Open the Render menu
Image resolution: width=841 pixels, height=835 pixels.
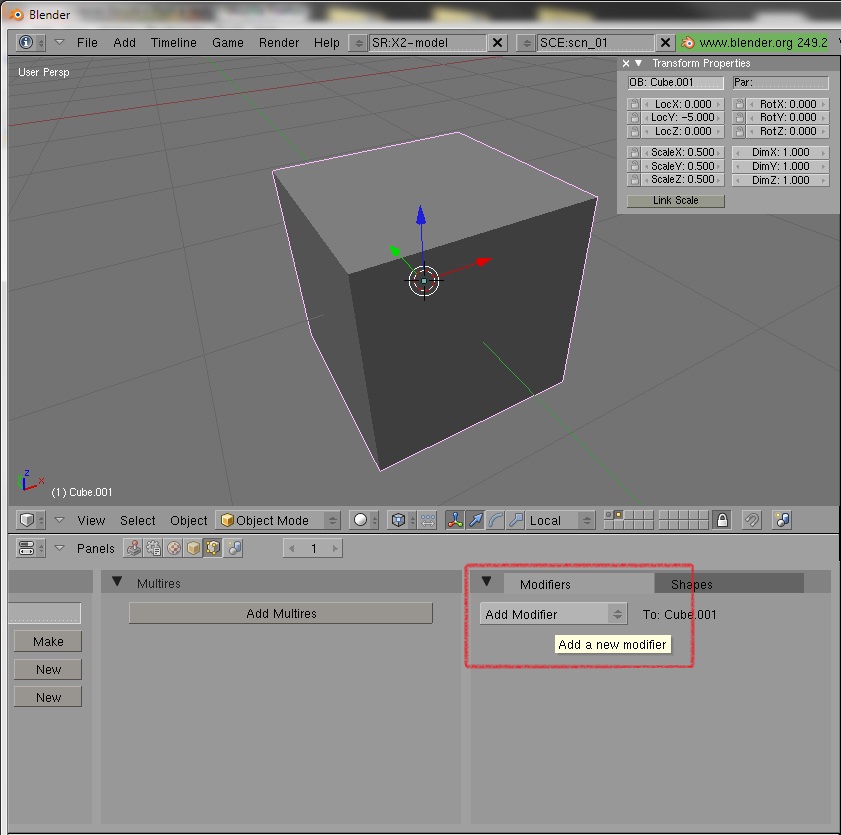click(279, 43)
